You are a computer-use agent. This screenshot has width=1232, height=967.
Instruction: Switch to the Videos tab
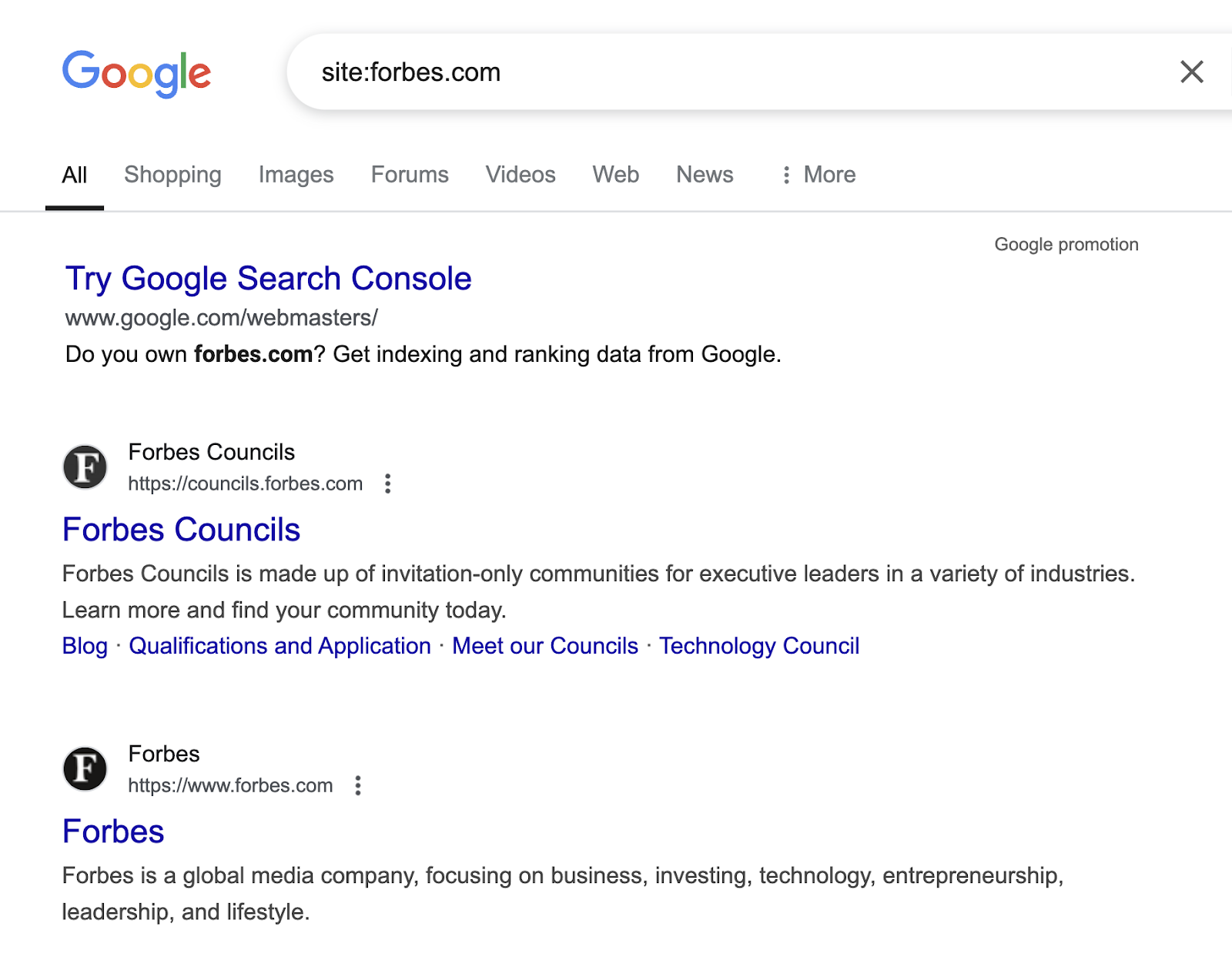(x=520, y=175)
